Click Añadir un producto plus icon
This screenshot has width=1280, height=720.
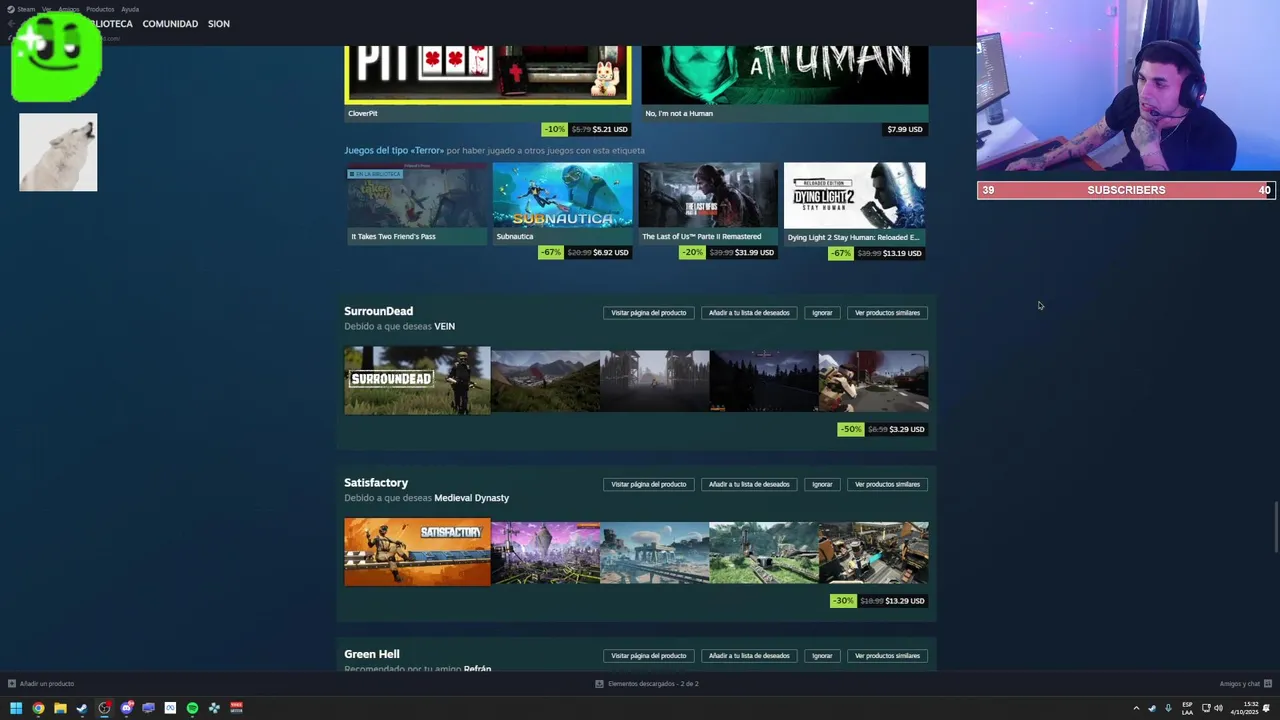[11, 684]
